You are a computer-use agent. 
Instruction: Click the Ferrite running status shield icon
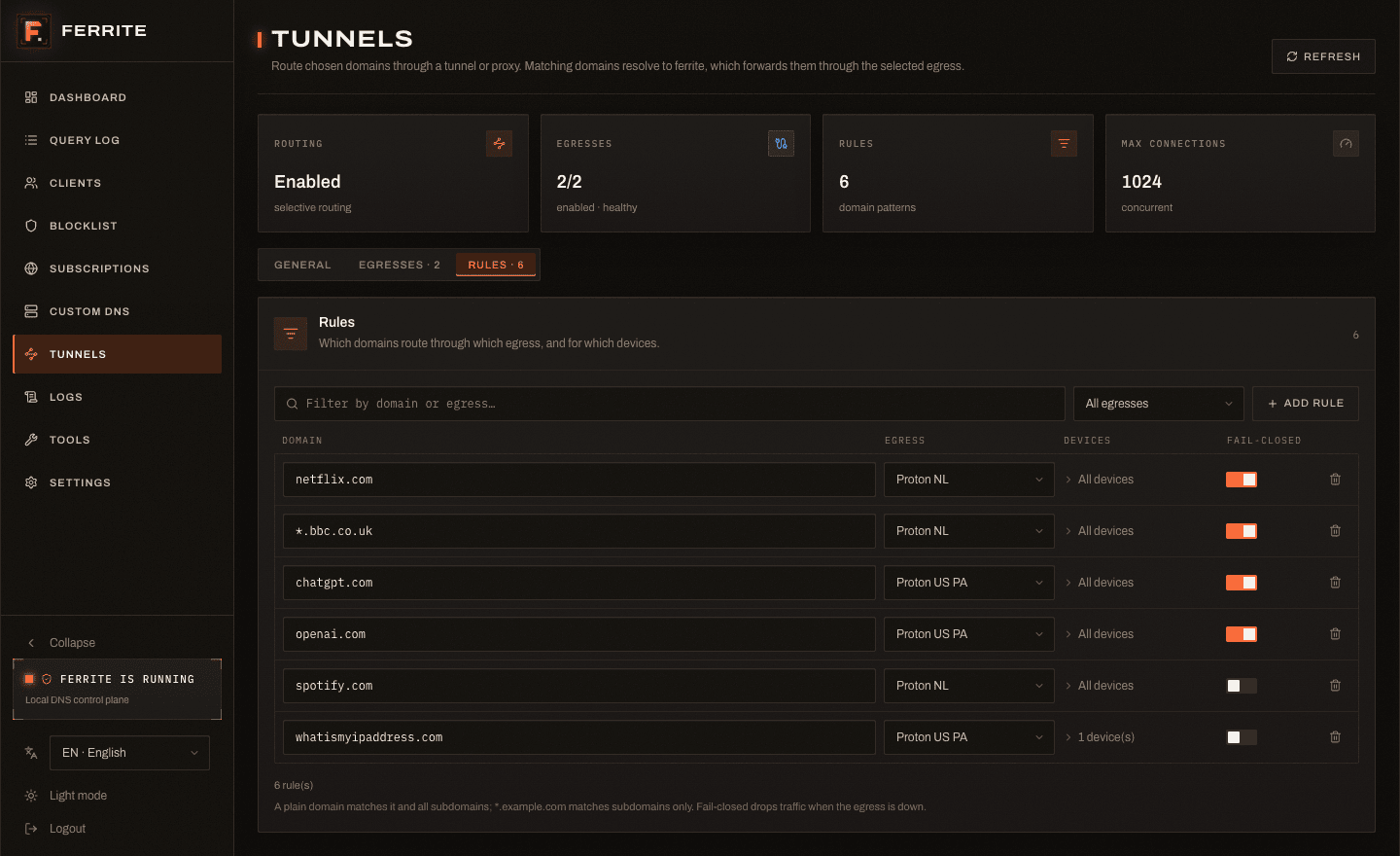(47, 679)
